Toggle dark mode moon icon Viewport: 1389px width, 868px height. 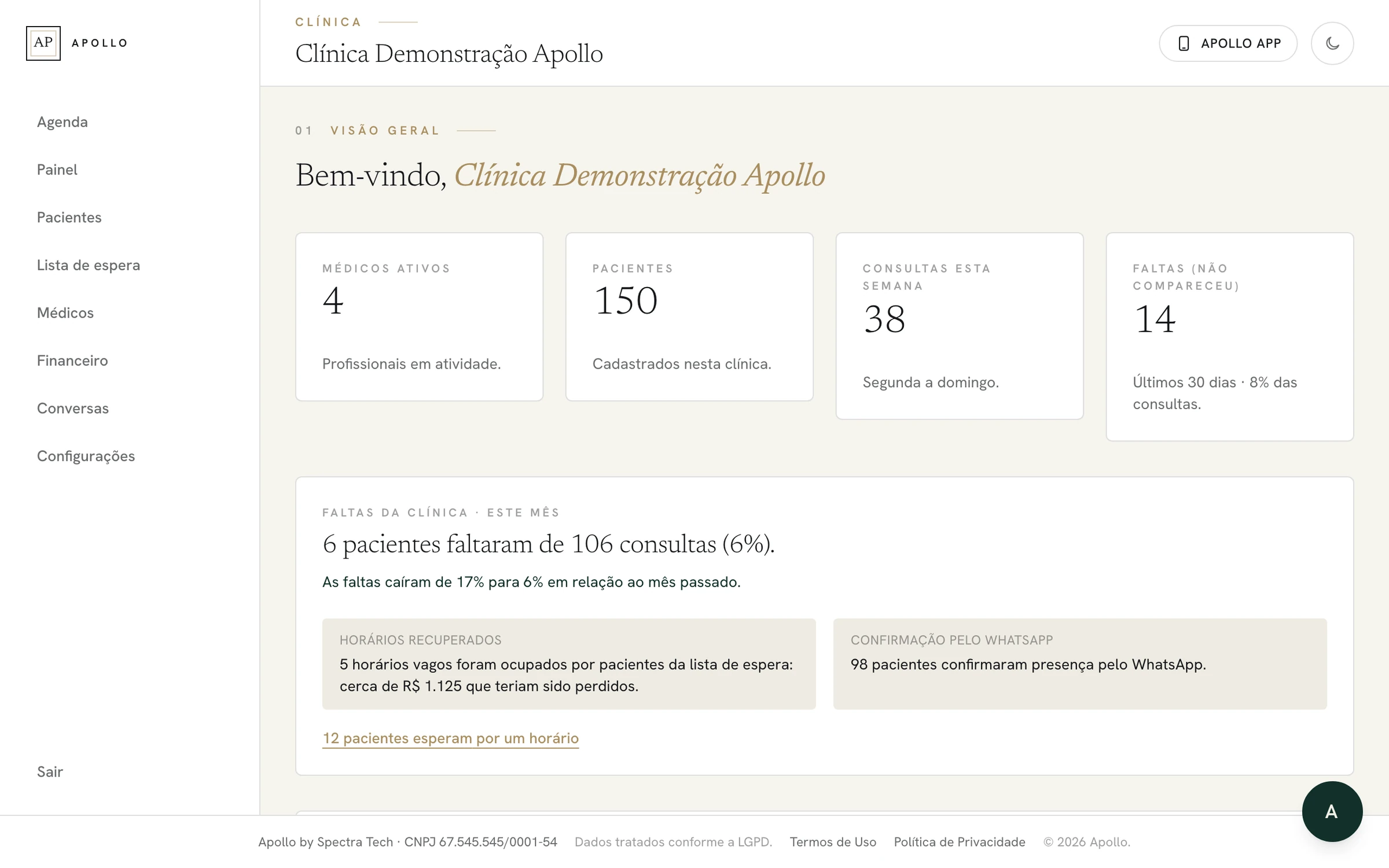[1332, 43]
